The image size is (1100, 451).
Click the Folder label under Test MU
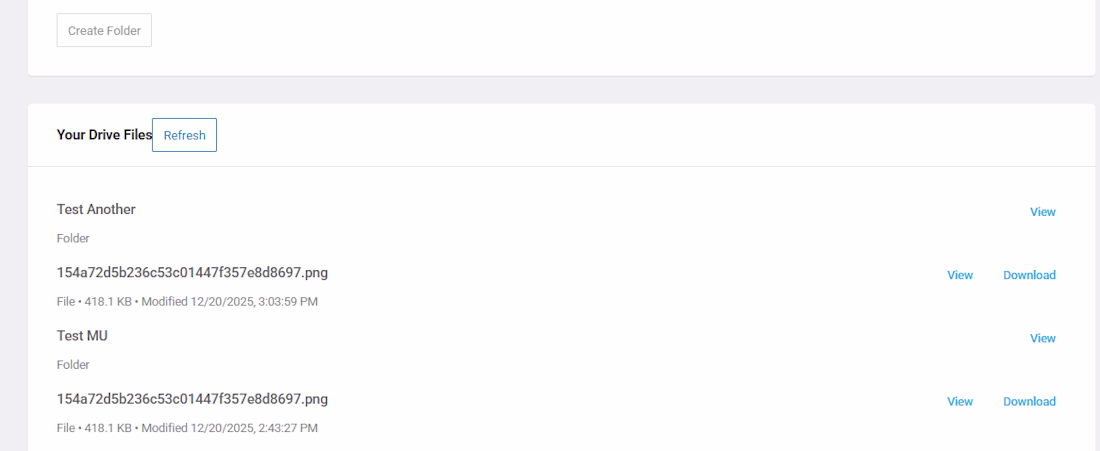[73, 365]
